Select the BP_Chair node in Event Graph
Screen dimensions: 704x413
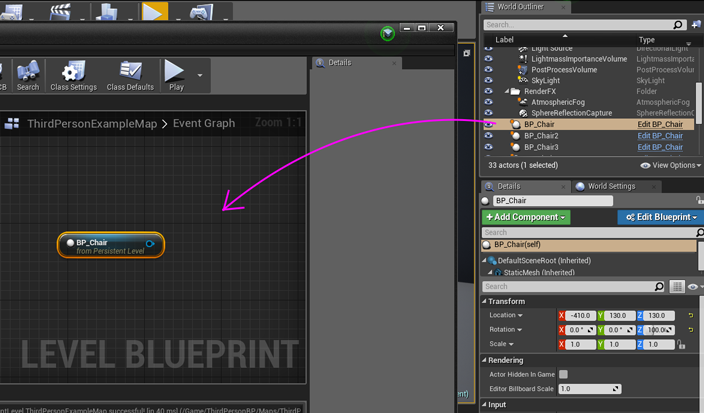tap(110, 245)
